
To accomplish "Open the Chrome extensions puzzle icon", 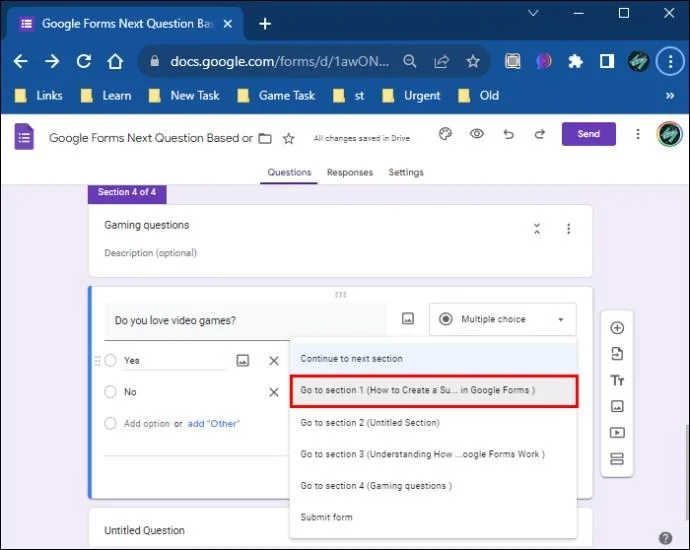I will click(575, 61).
